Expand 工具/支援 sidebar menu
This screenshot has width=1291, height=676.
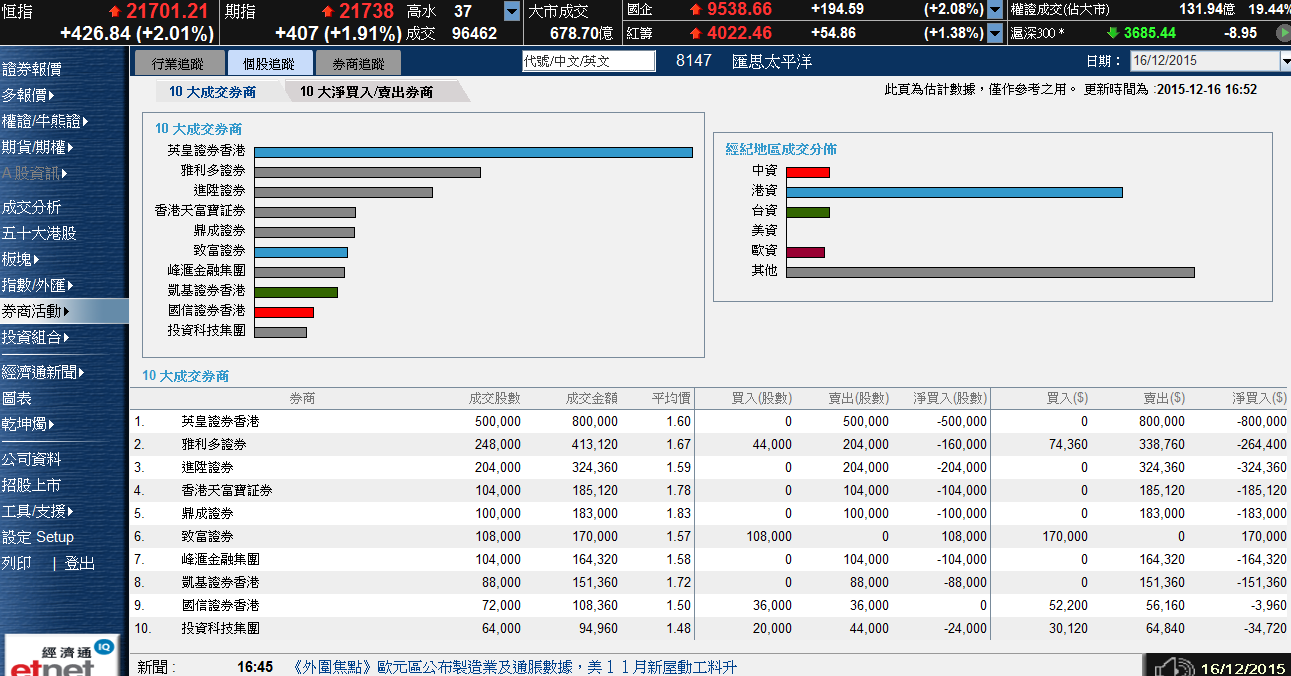[38, 511]
